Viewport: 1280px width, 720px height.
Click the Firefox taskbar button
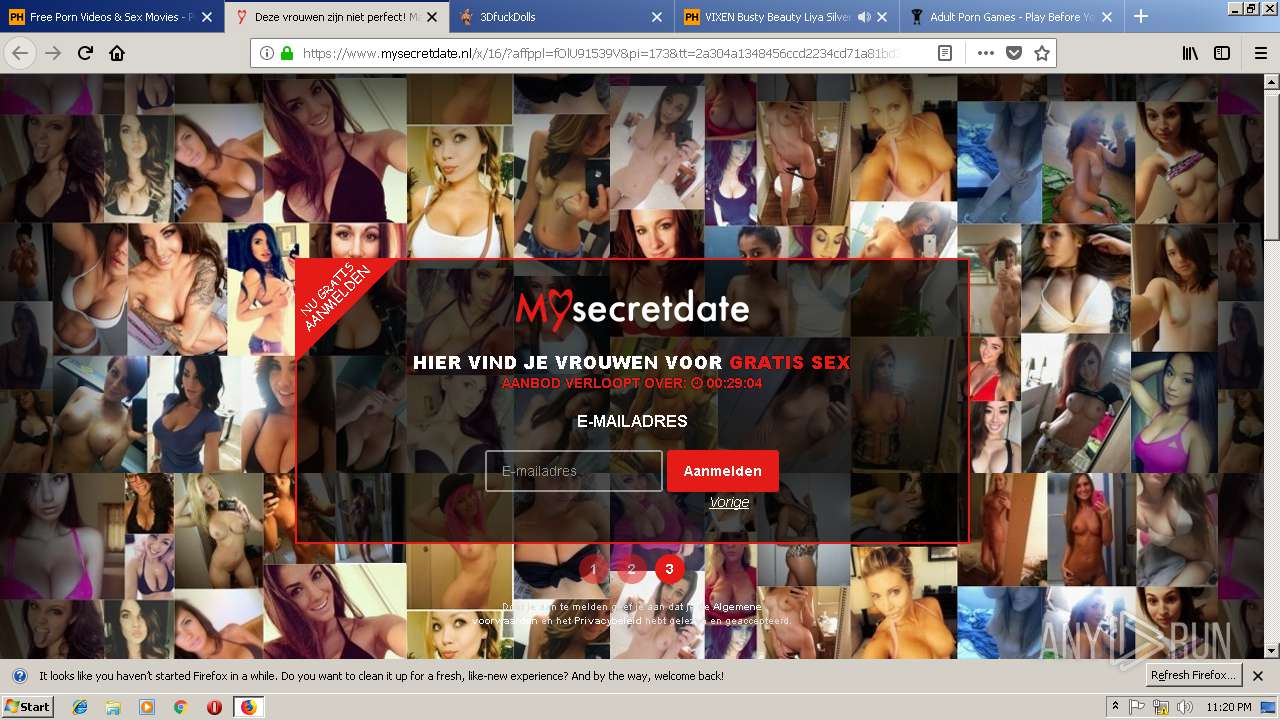pyautogui.click(x=248, y=707)
